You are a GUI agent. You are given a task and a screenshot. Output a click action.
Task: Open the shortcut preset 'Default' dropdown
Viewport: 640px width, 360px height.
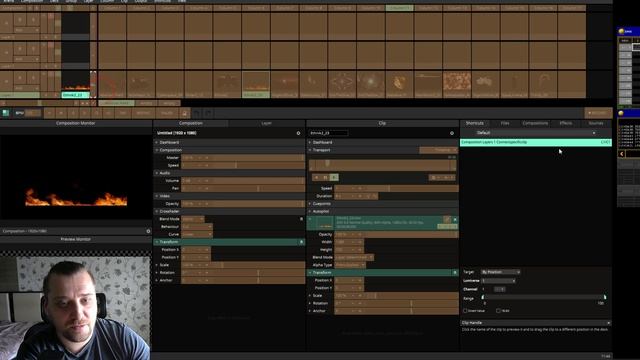point(535,133)
